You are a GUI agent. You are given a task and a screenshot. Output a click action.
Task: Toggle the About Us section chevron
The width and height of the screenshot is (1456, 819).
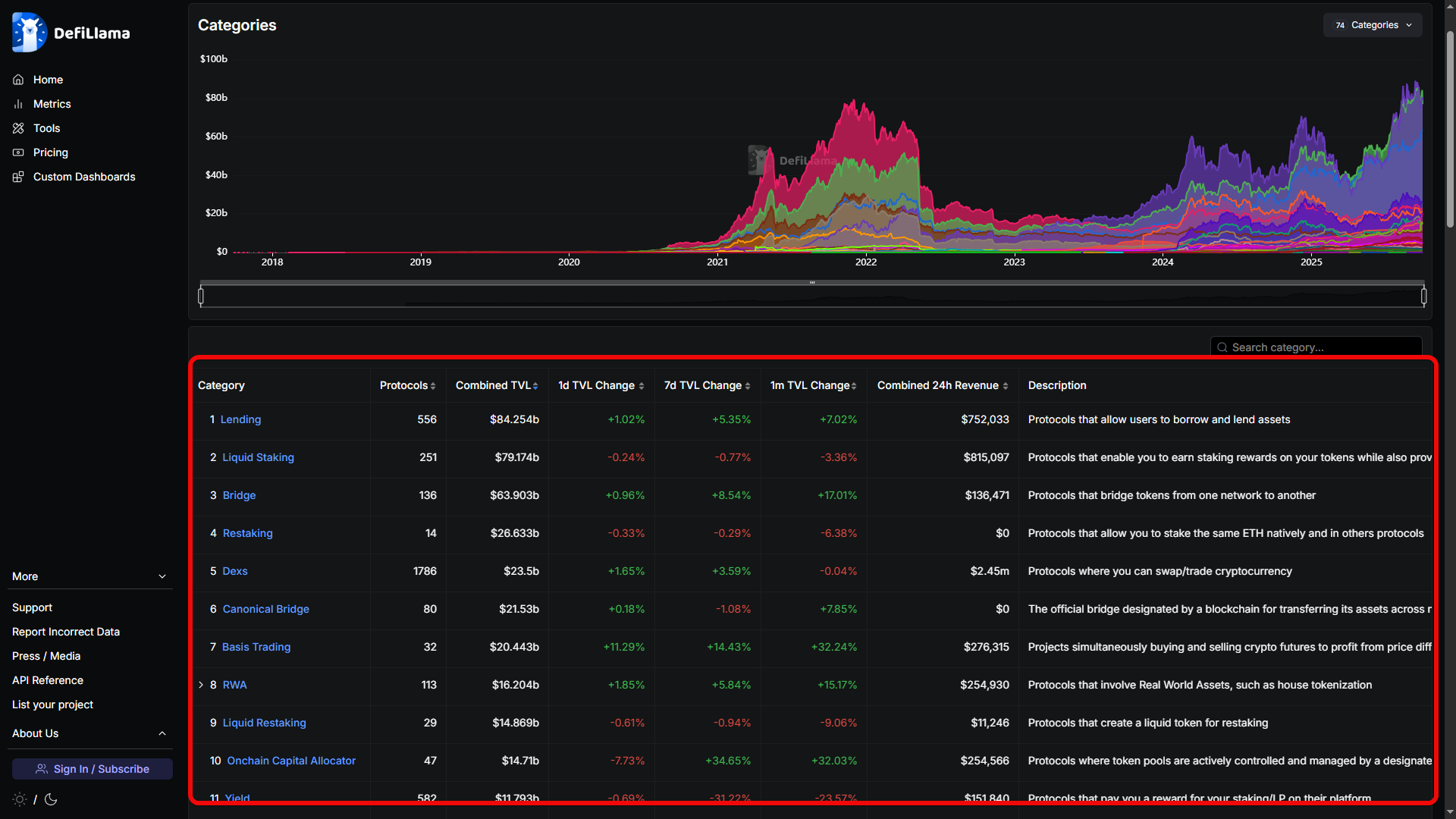point(162,733)
